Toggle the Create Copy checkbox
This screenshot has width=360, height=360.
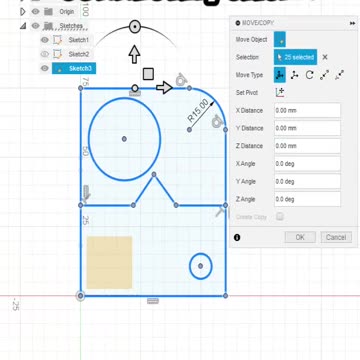coord(280,217)
